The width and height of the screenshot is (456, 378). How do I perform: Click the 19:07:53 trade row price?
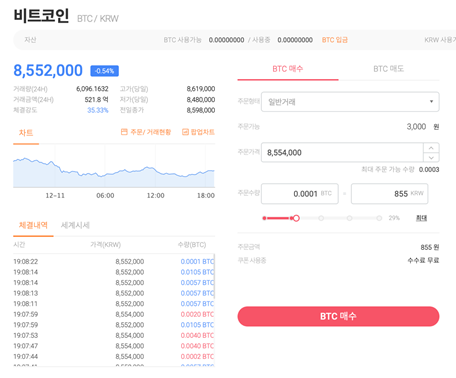pos(130,335)
